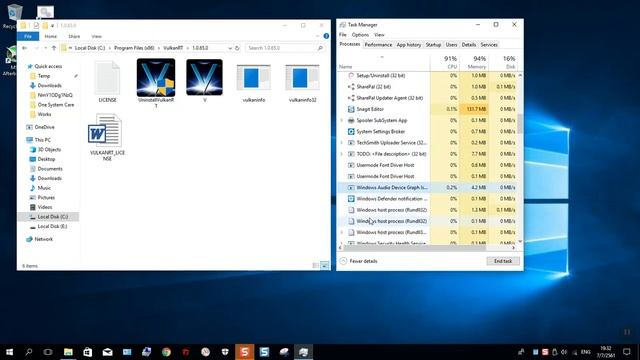
Task: Switch to Details tab in Task Manager
Action: pyautogui.click(x=469, y=45)
